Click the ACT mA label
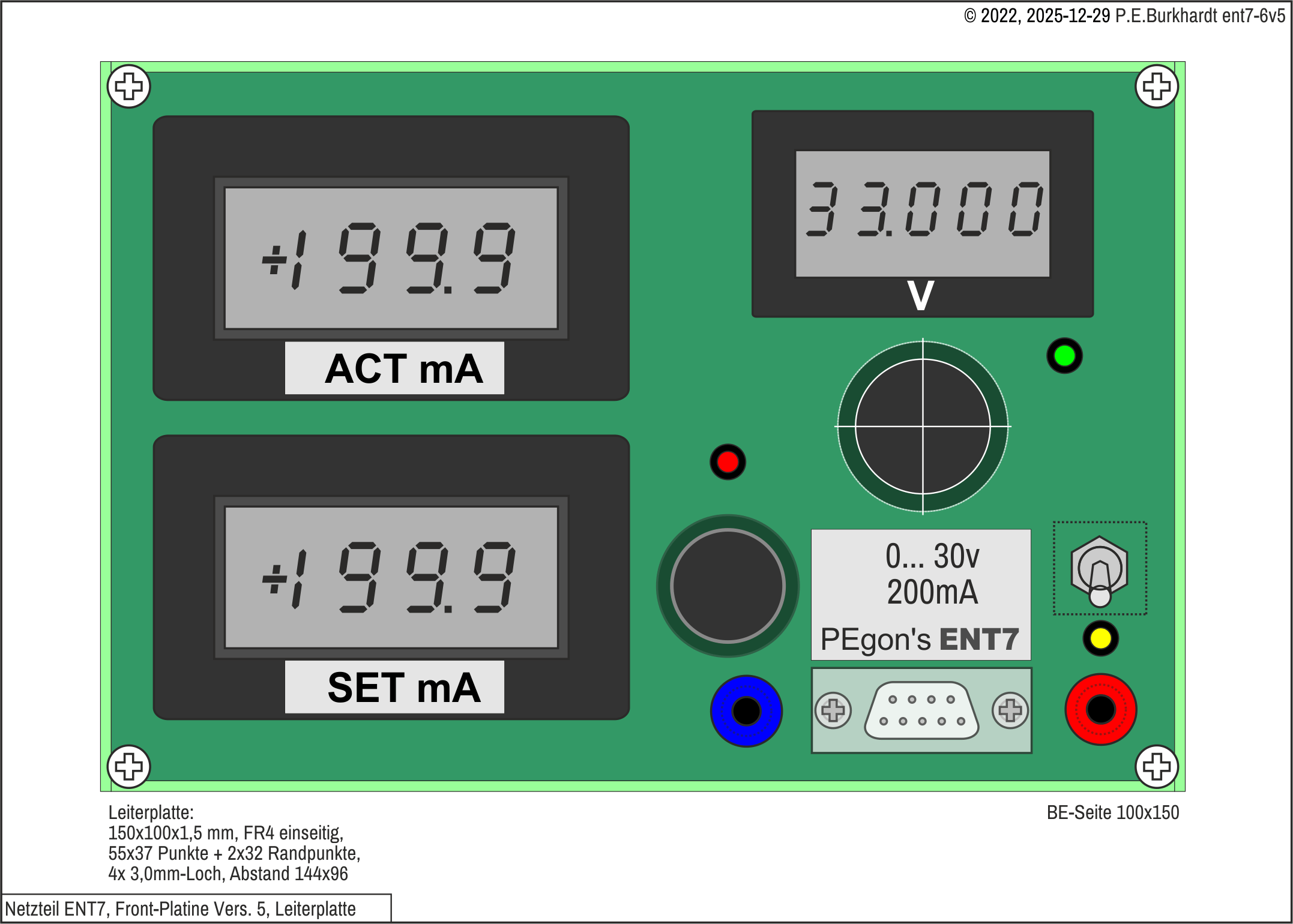1293x924 pixels. coord(394,368)
